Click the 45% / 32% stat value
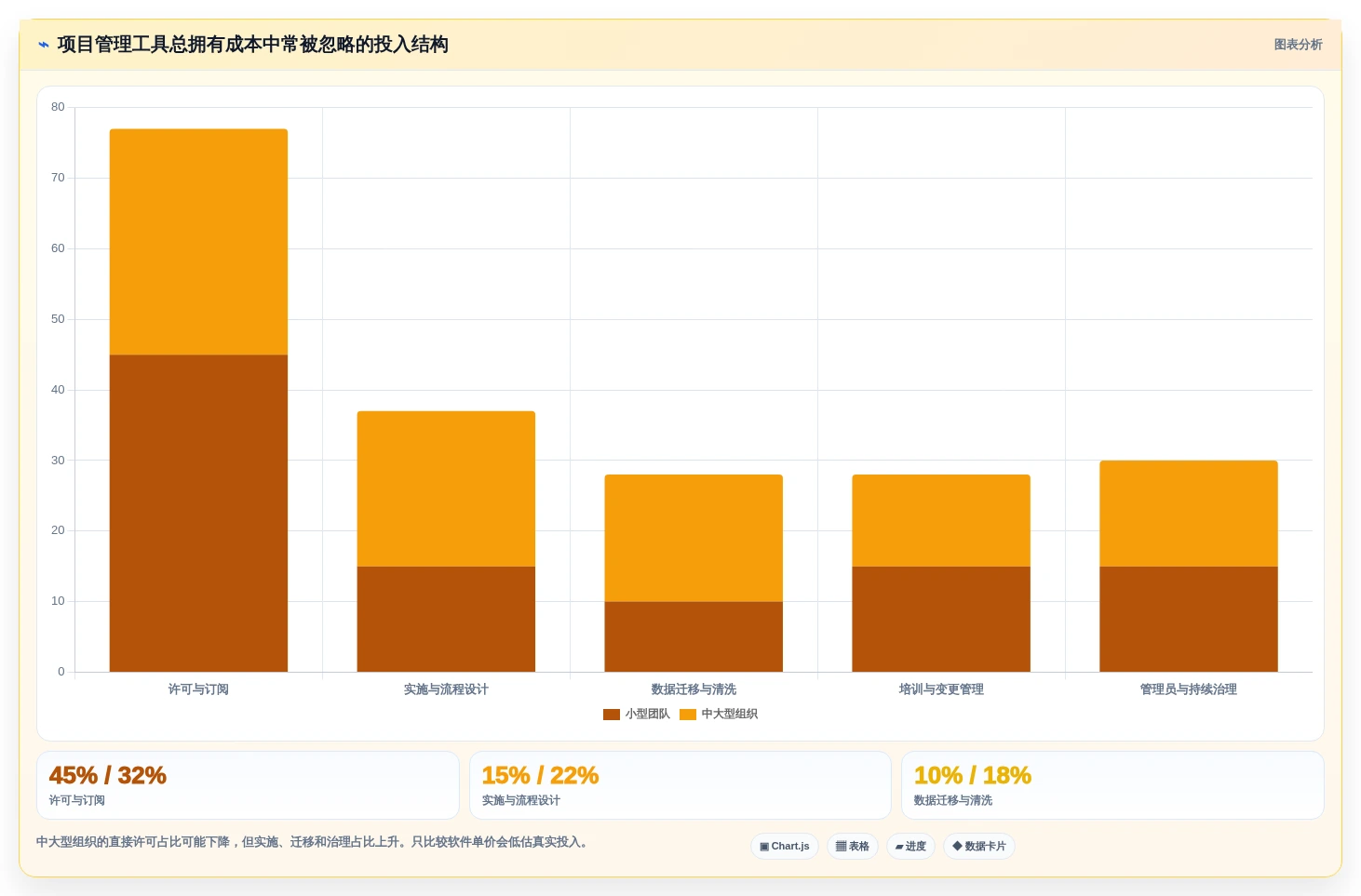1361x896 pixels. coord(108,776)
